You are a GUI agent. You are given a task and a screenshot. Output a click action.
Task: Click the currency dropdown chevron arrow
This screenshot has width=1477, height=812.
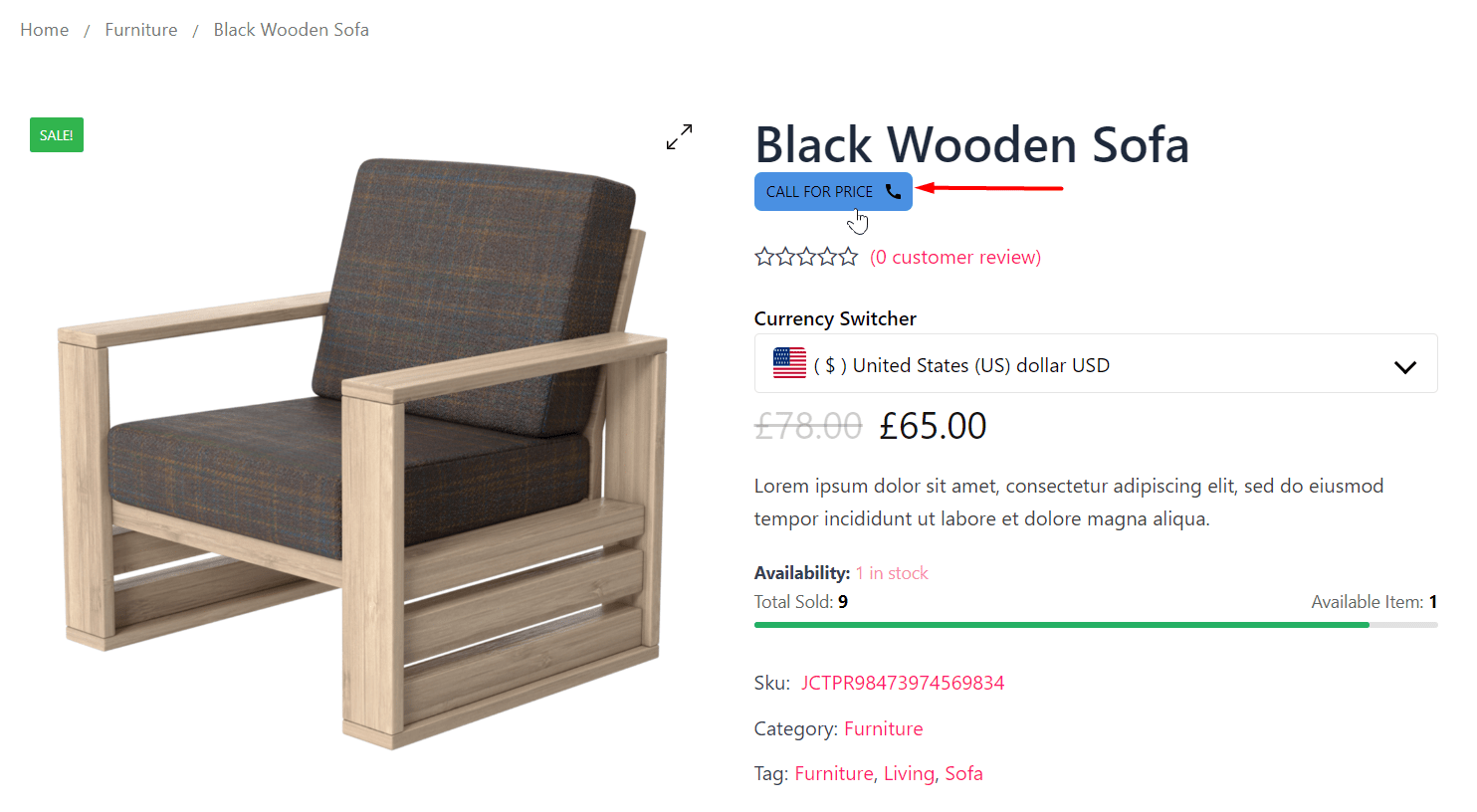coord(1405,366)
